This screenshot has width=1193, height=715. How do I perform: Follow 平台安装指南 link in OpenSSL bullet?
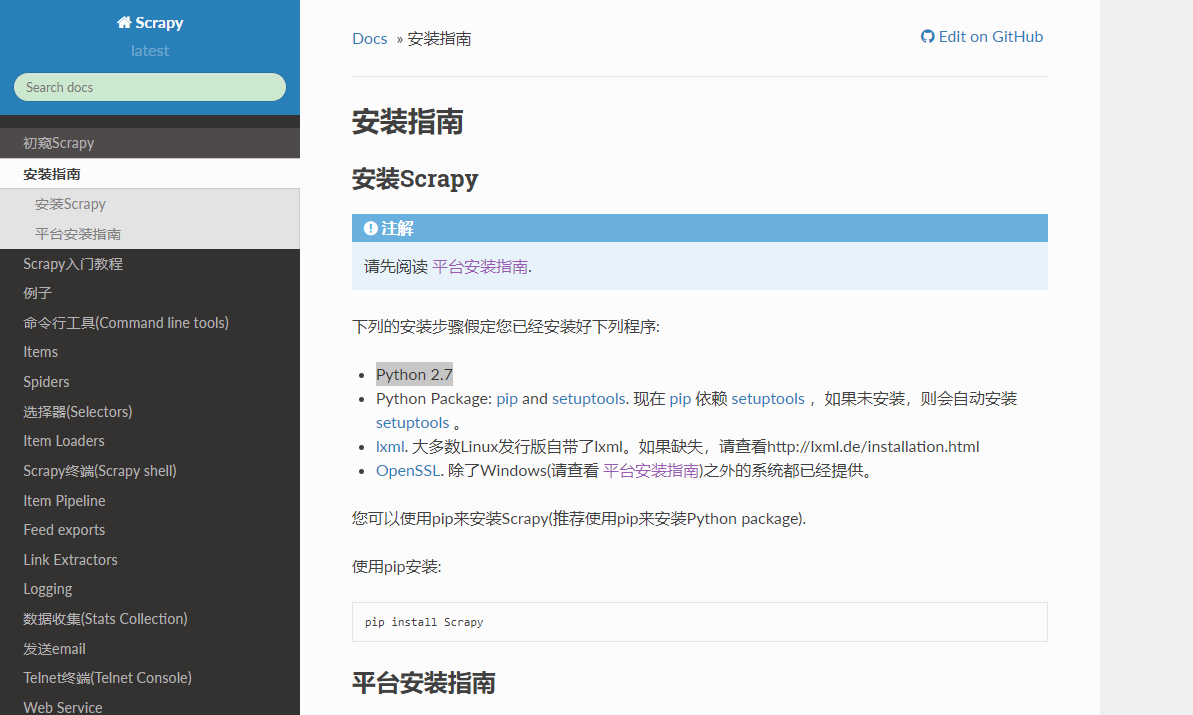(651, 471)
